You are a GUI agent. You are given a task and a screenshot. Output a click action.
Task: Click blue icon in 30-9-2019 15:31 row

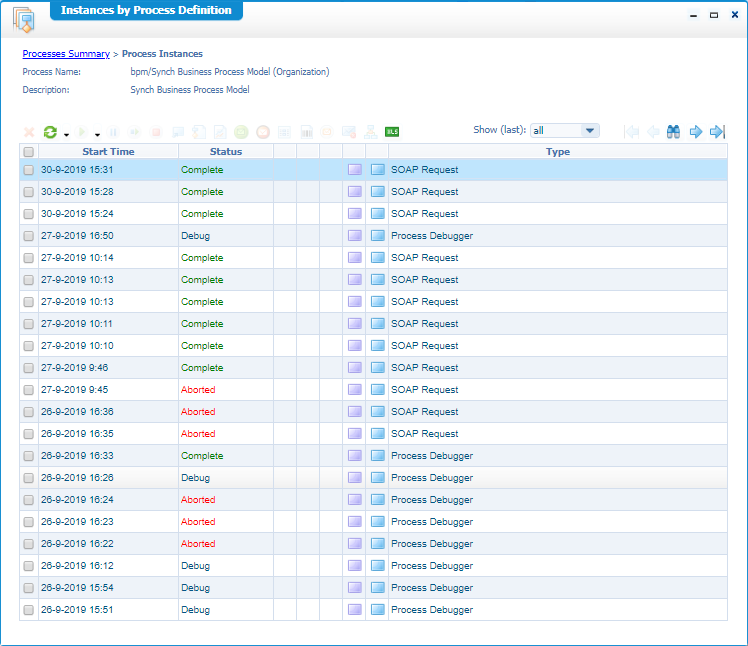377,169
